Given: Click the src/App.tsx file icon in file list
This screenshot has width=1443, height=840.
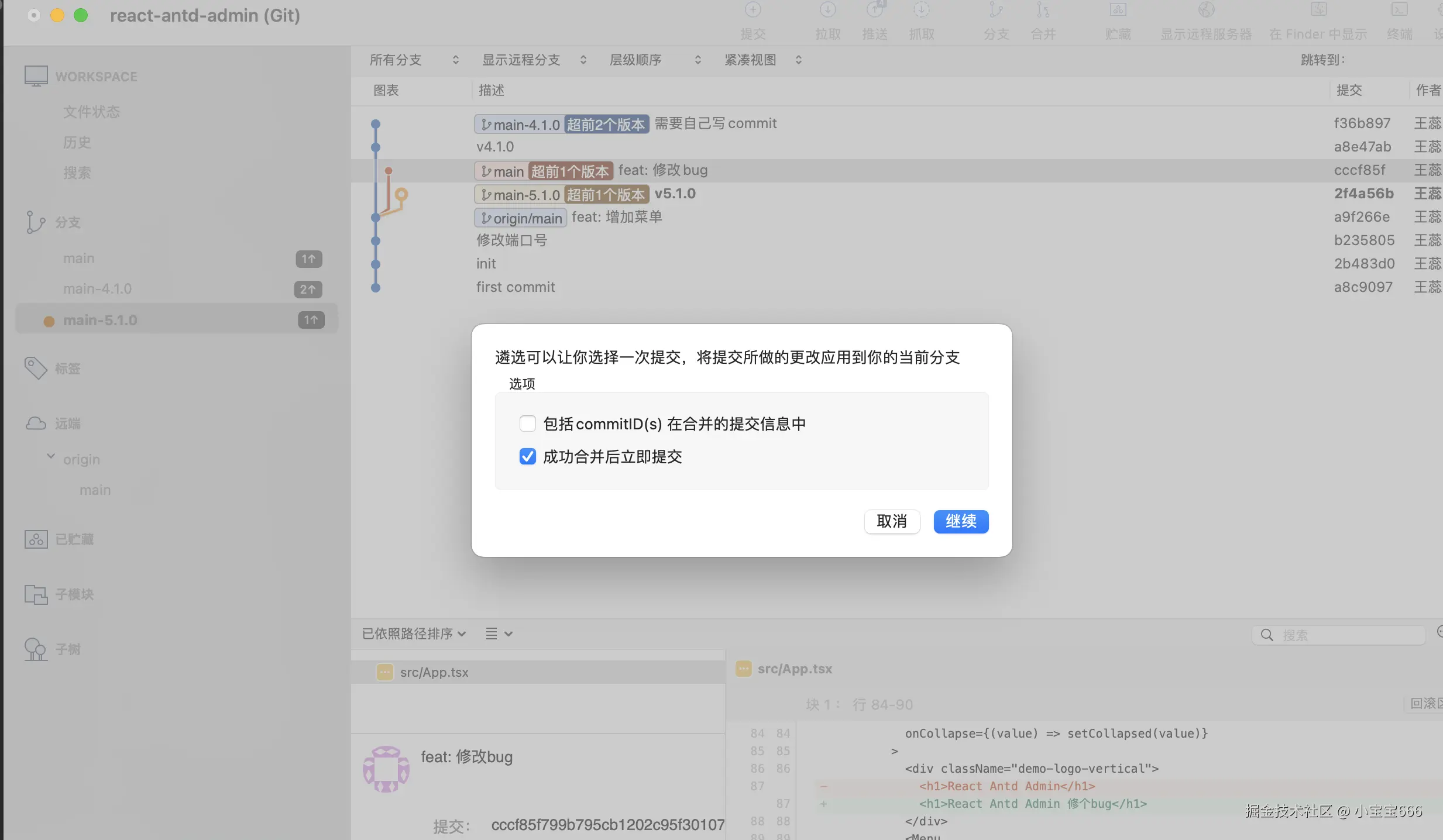Looking at the screenshot, I should [x=384, y=672].
